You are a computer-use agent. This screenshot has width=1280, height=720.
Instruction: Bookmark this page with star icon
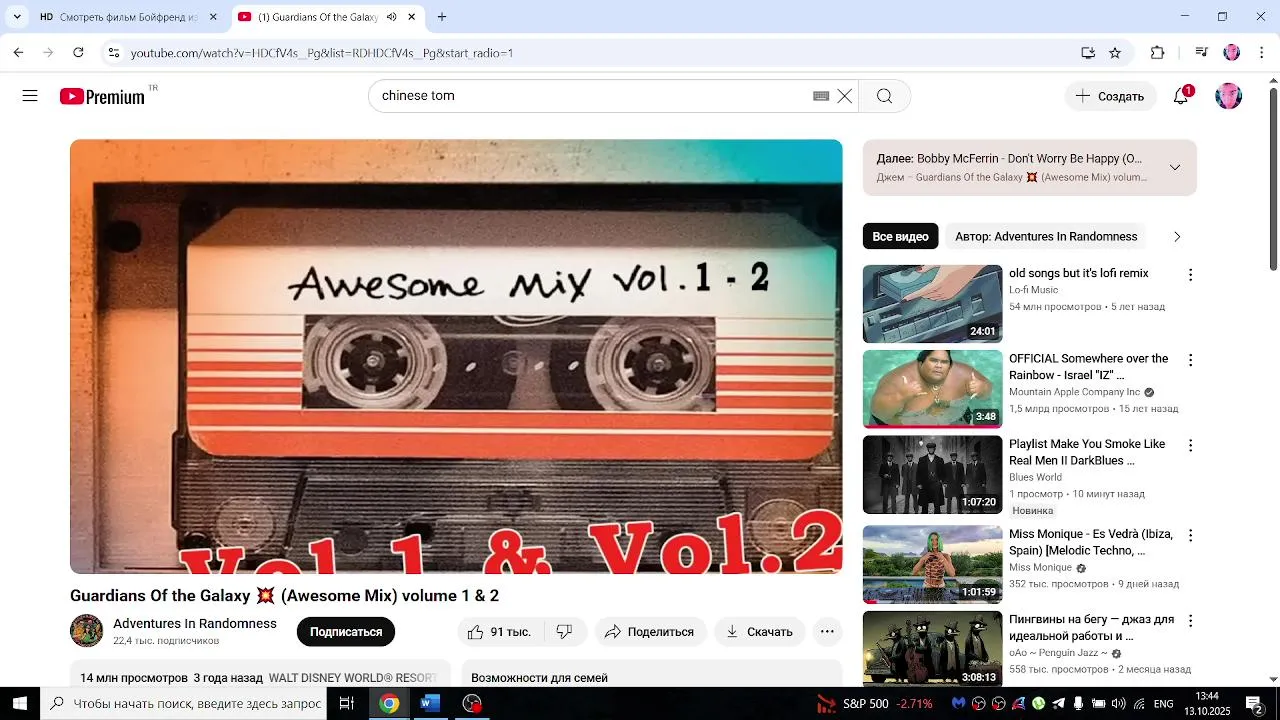1115,53
